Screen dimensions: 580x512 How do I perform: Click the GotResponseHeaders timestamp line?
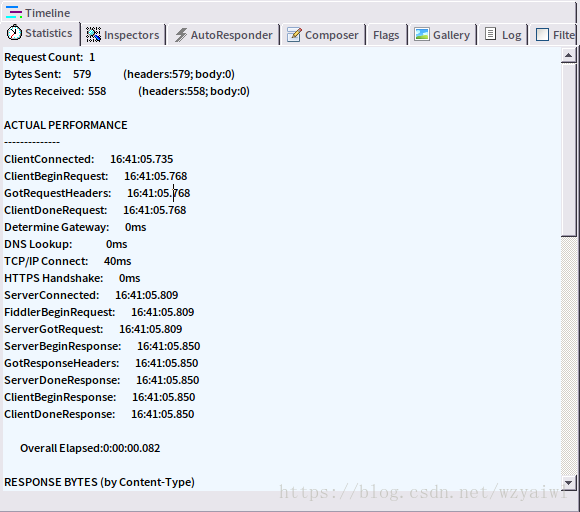(101, 364)
